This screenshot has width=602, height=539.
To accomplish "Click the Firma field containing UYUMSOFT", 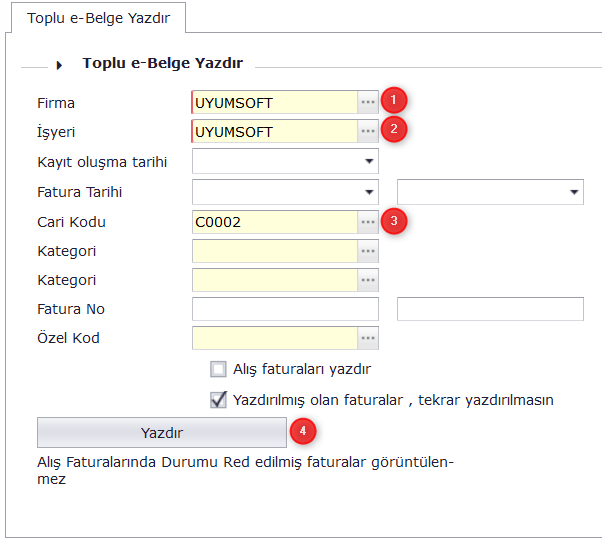I will tap(274, 102).
